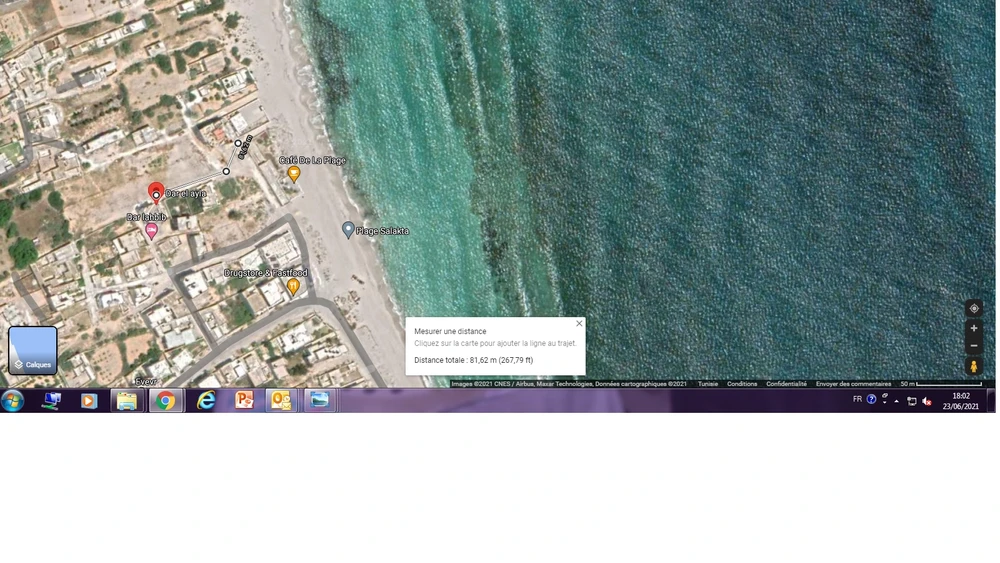The height and width of the screenshot is (563, 1000).
Task: Zoom in with the plus button
Action: coord(974,328)
